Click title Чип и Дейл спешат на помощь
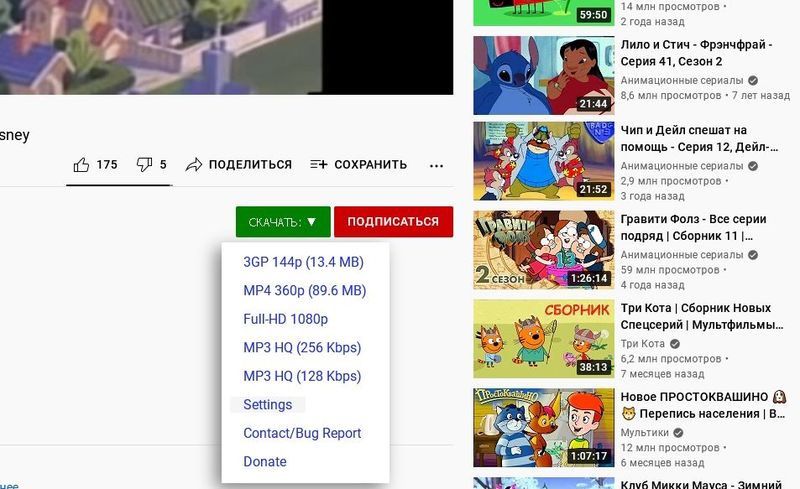Image resolution: width=800 pixels, height=489 pixels. [699, 138]
